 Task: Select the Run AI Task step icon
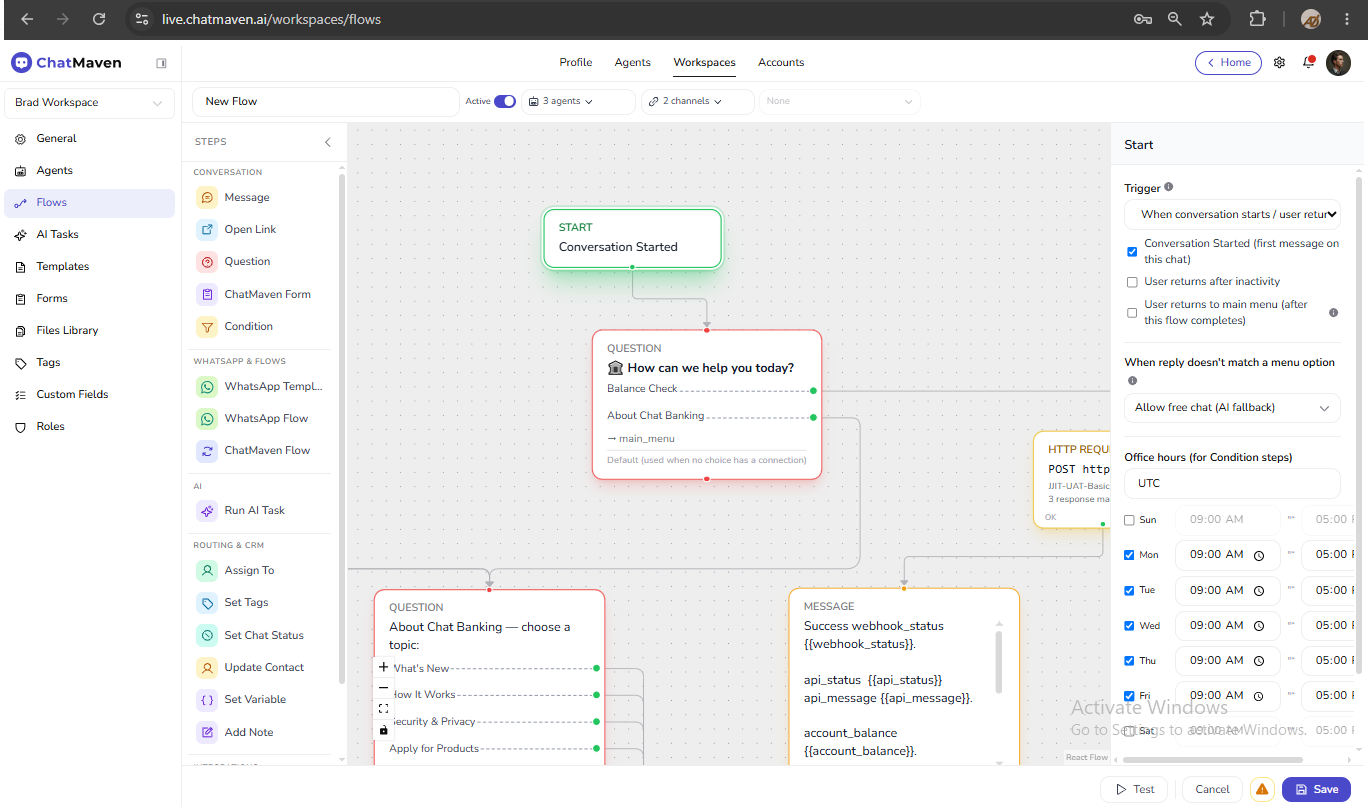[207, 510]
